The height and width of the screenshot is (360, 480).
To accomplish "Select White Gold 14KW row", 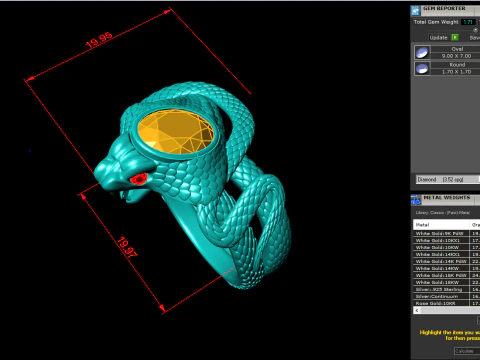I will 441,268.
